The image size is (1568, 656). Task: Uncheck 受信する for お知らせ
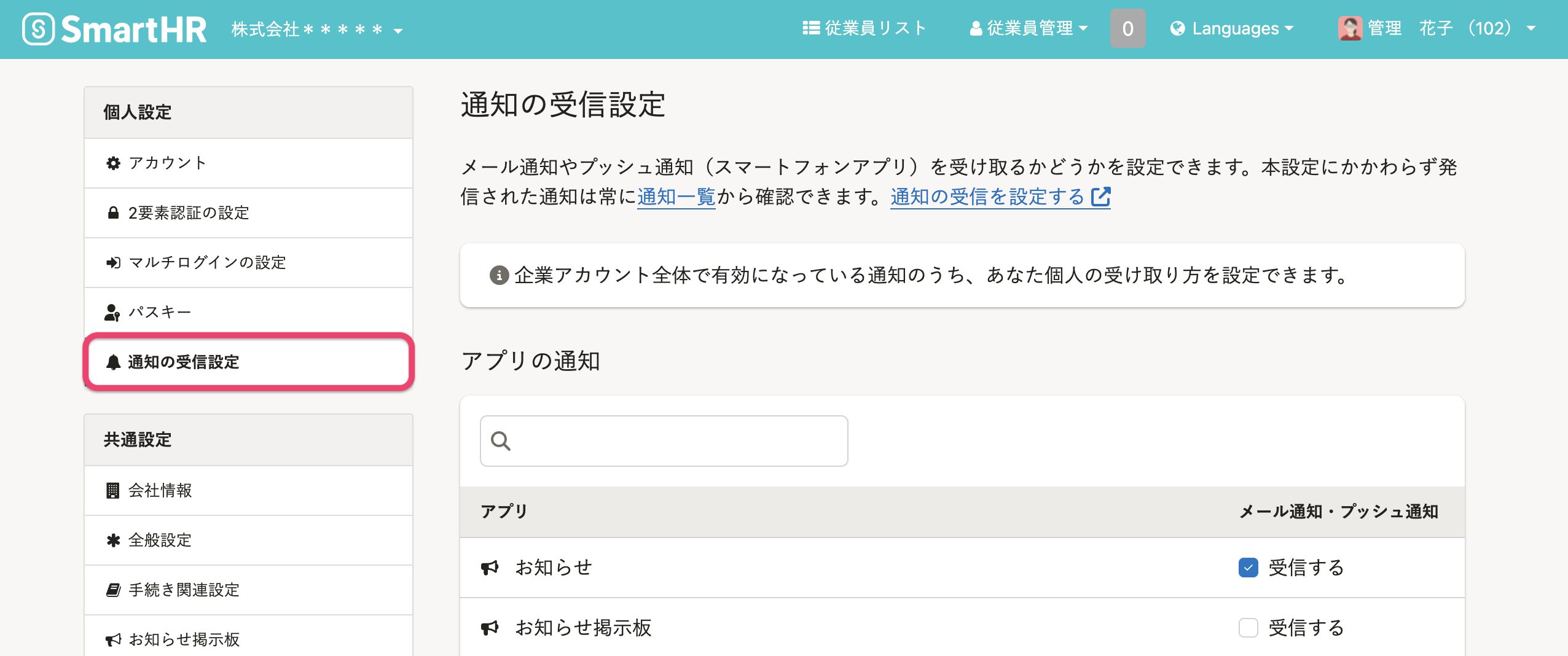click(x=1248, y=567)
